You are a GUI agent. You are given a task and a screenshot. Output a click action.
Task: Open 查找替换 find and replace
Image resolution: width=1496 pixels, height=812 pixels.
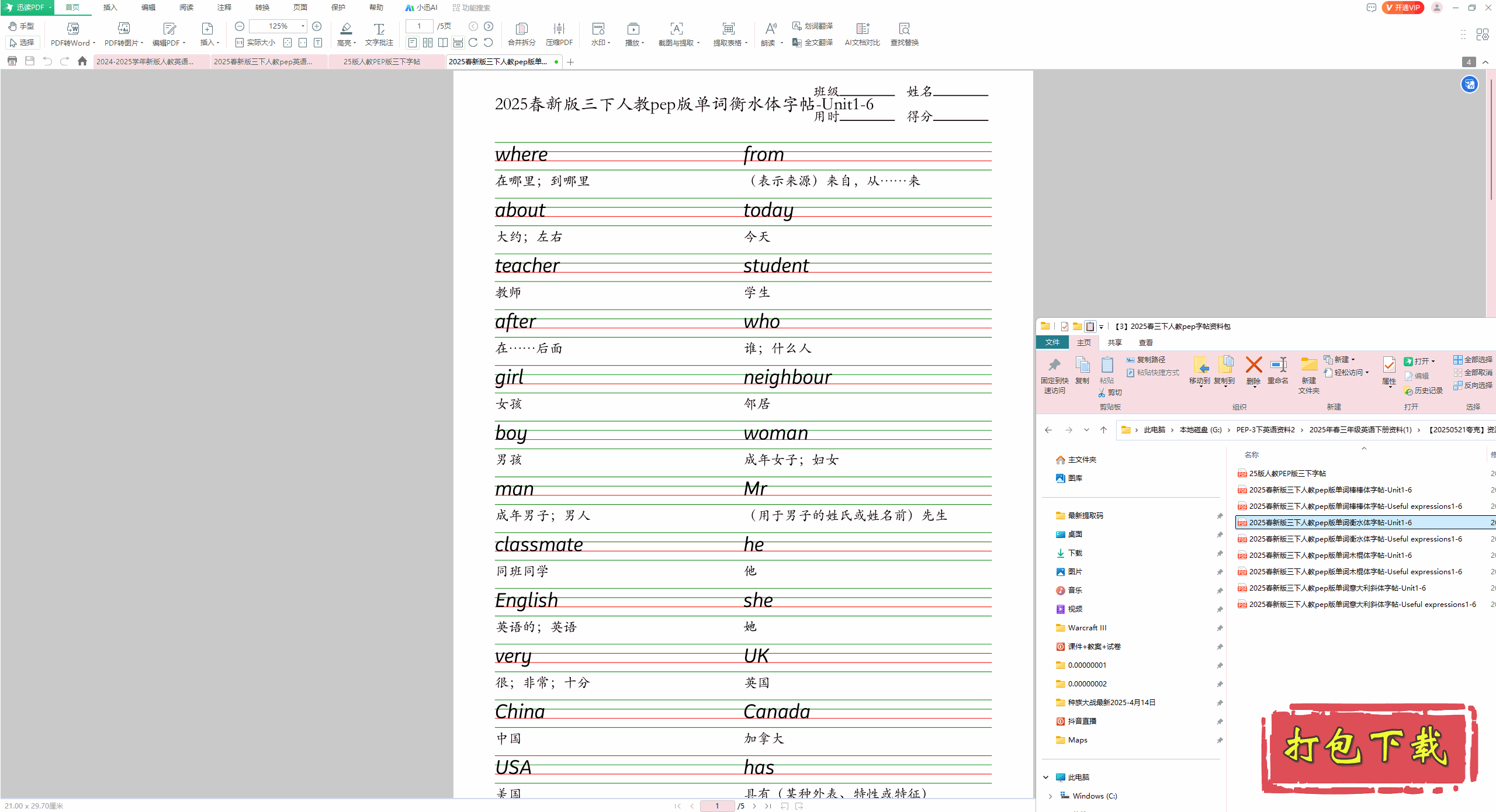click(x=905, y=35)
